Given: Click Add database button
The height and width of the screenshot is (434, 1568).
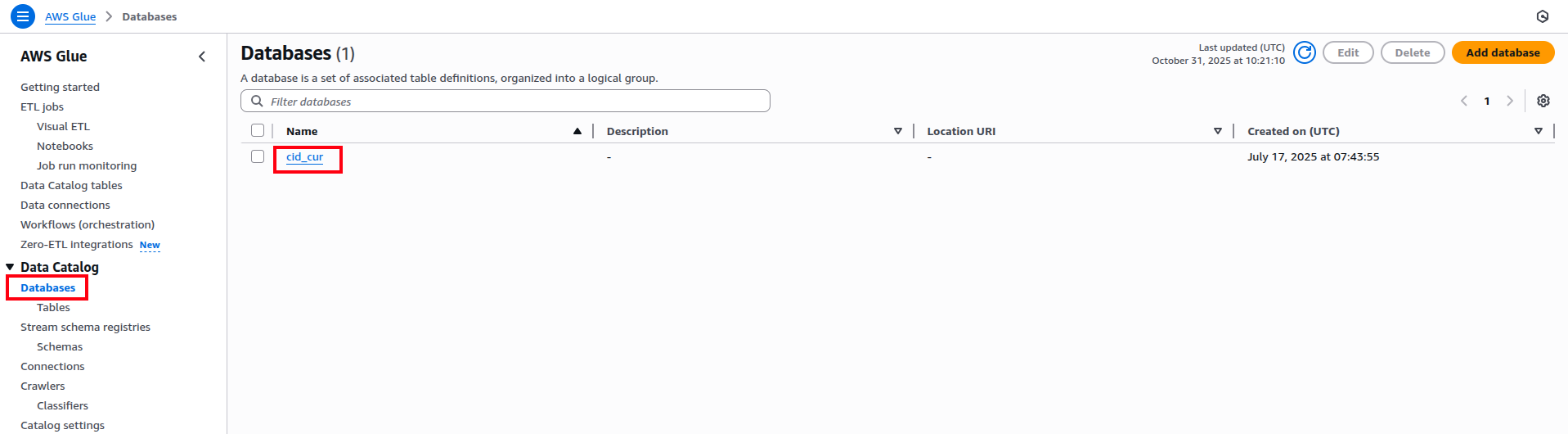Looking at the screenshot, I should [x=1503, y=53].
